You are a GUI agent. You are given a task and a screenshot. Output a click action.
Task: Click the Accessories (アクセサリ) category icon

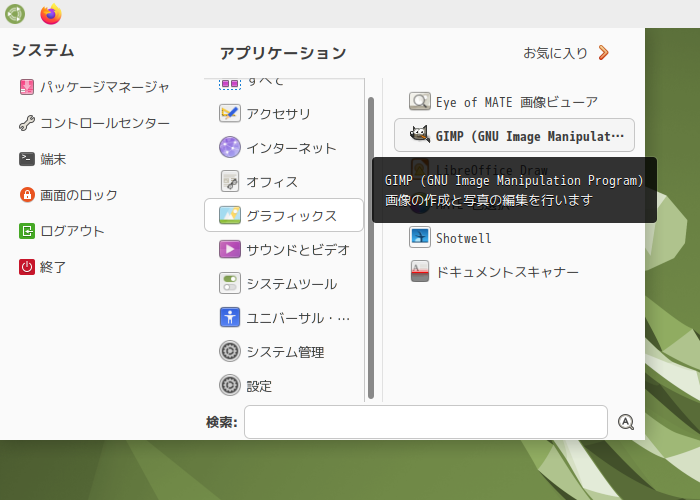[230, 113]
